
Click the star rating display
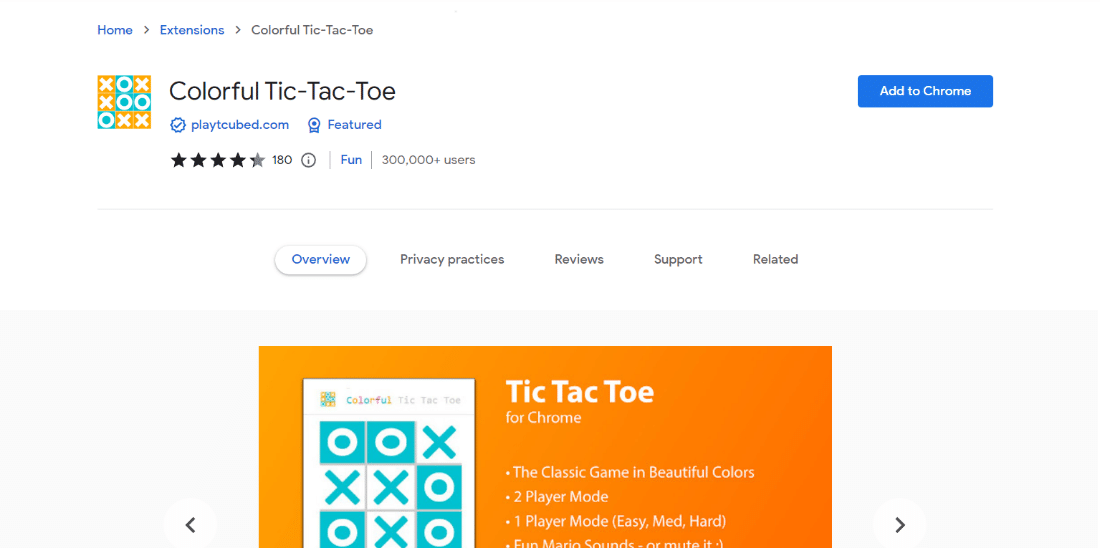click(x=217, y=160)
